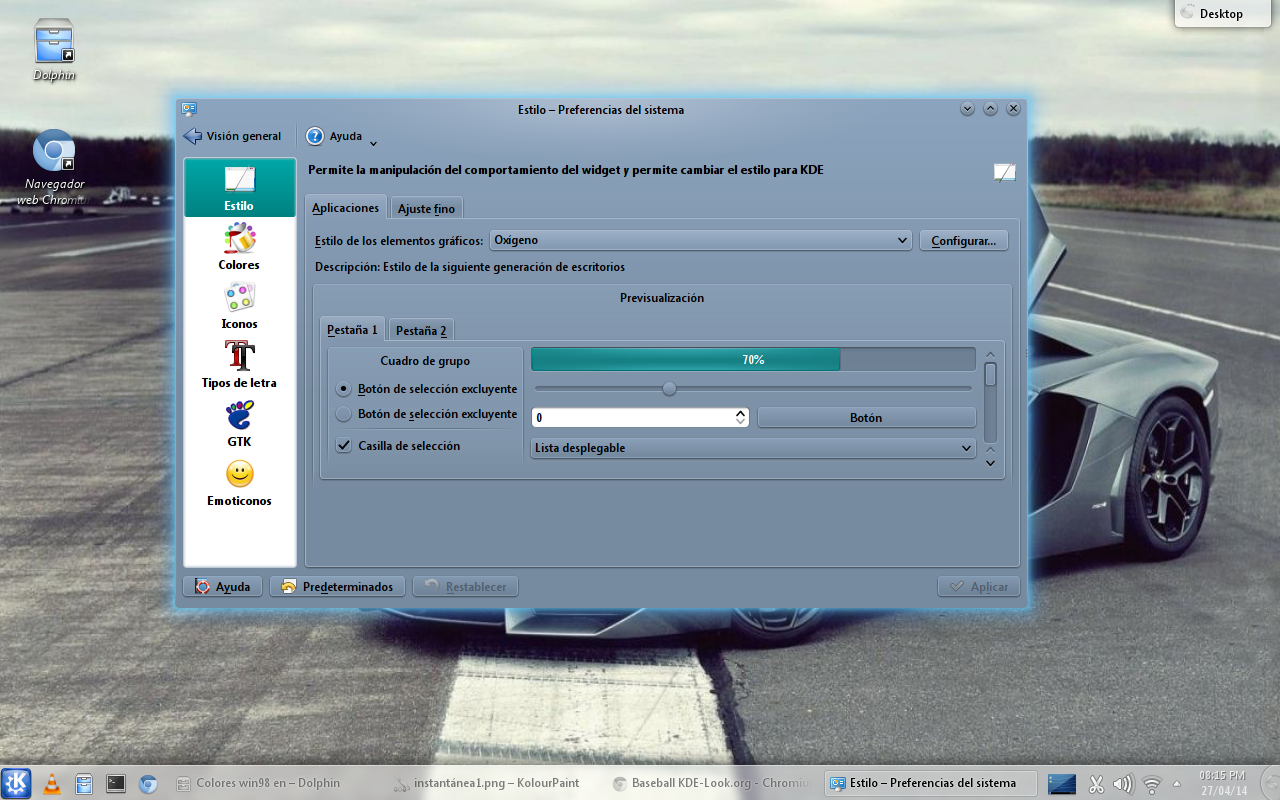This screenshot has height=800, width=1280.
Task: Open the Colores settings icon
Action: click(239, 244)
